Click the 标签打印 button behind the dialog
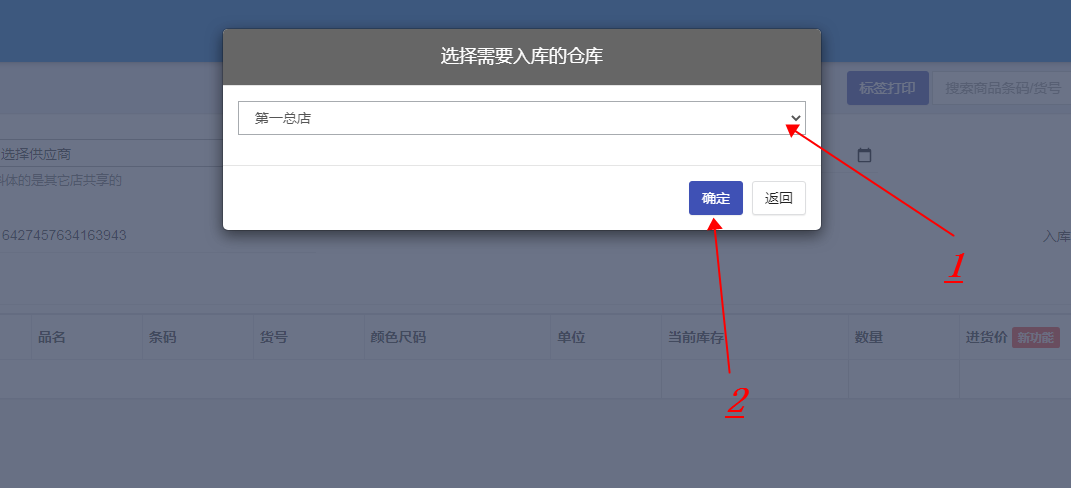 click(x=887, y=88)
